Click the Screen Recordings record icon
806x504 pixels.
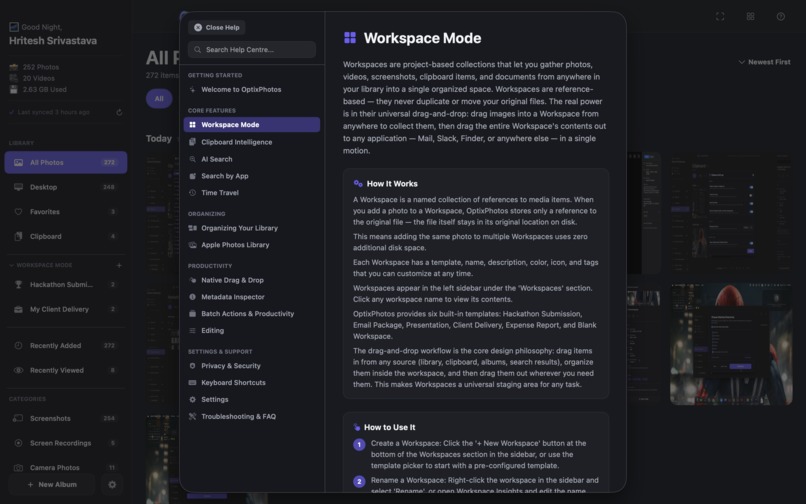tap(19, 443)
